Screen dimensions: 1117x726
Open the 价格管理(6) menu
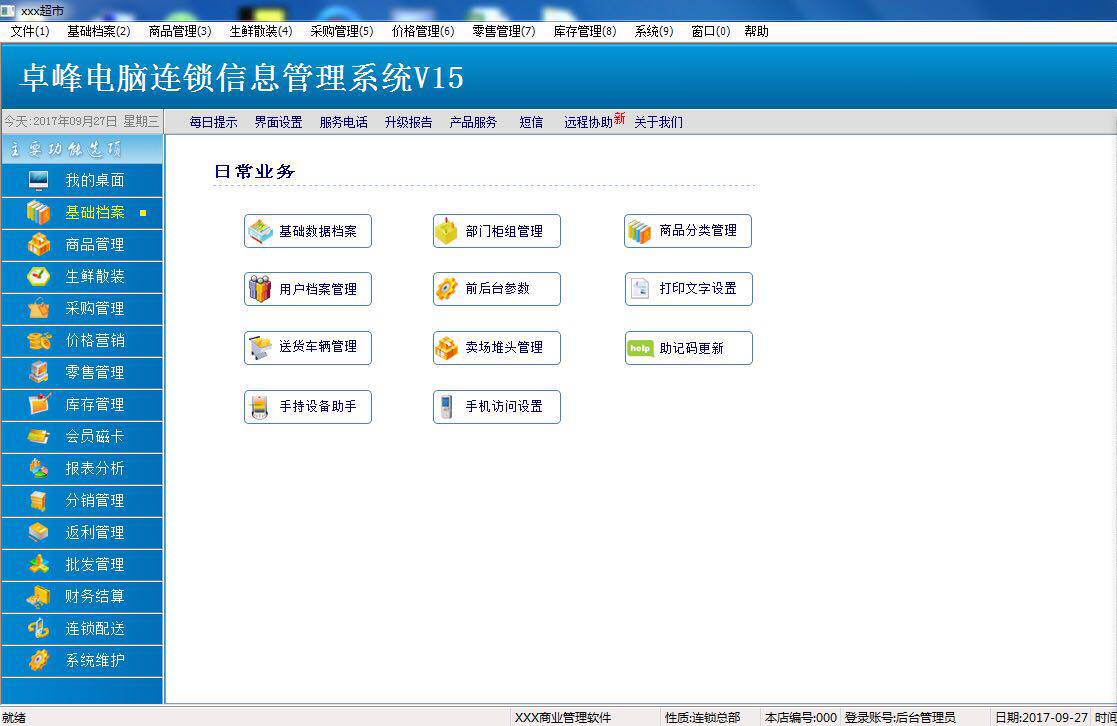[423, 31]
